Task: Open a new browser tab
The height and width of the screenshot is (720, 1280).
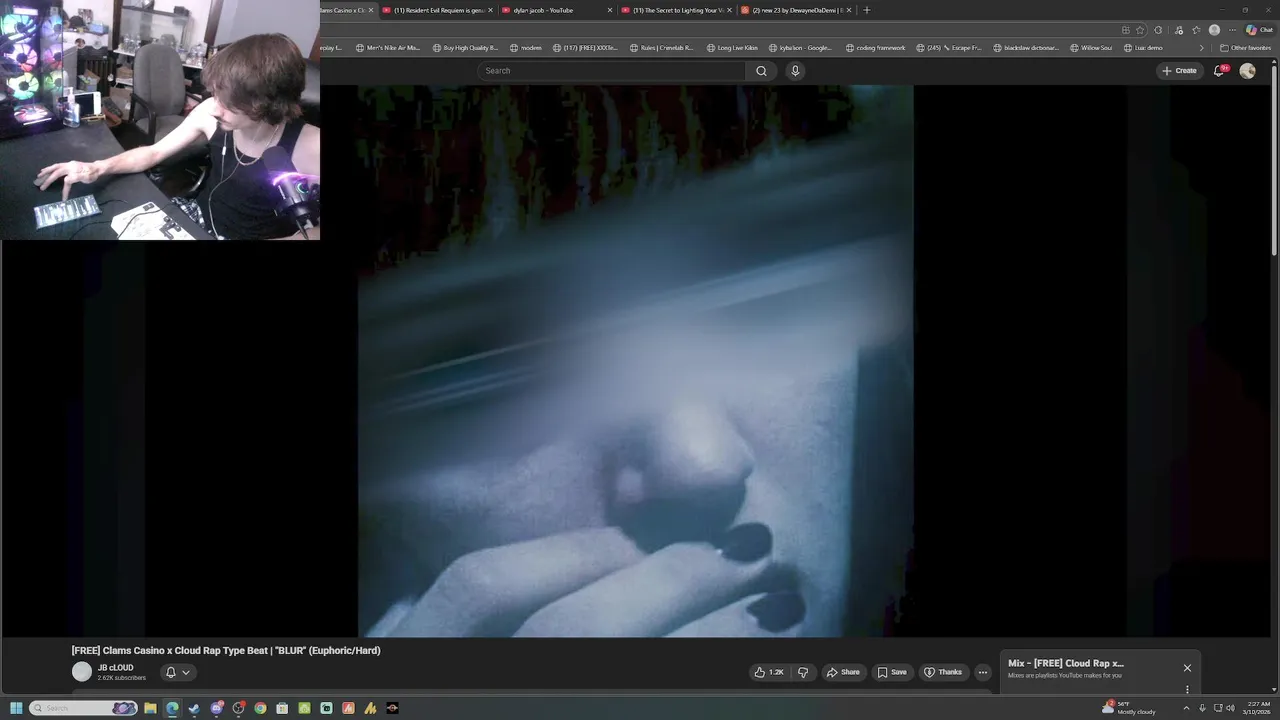Action: pos(867,10)
